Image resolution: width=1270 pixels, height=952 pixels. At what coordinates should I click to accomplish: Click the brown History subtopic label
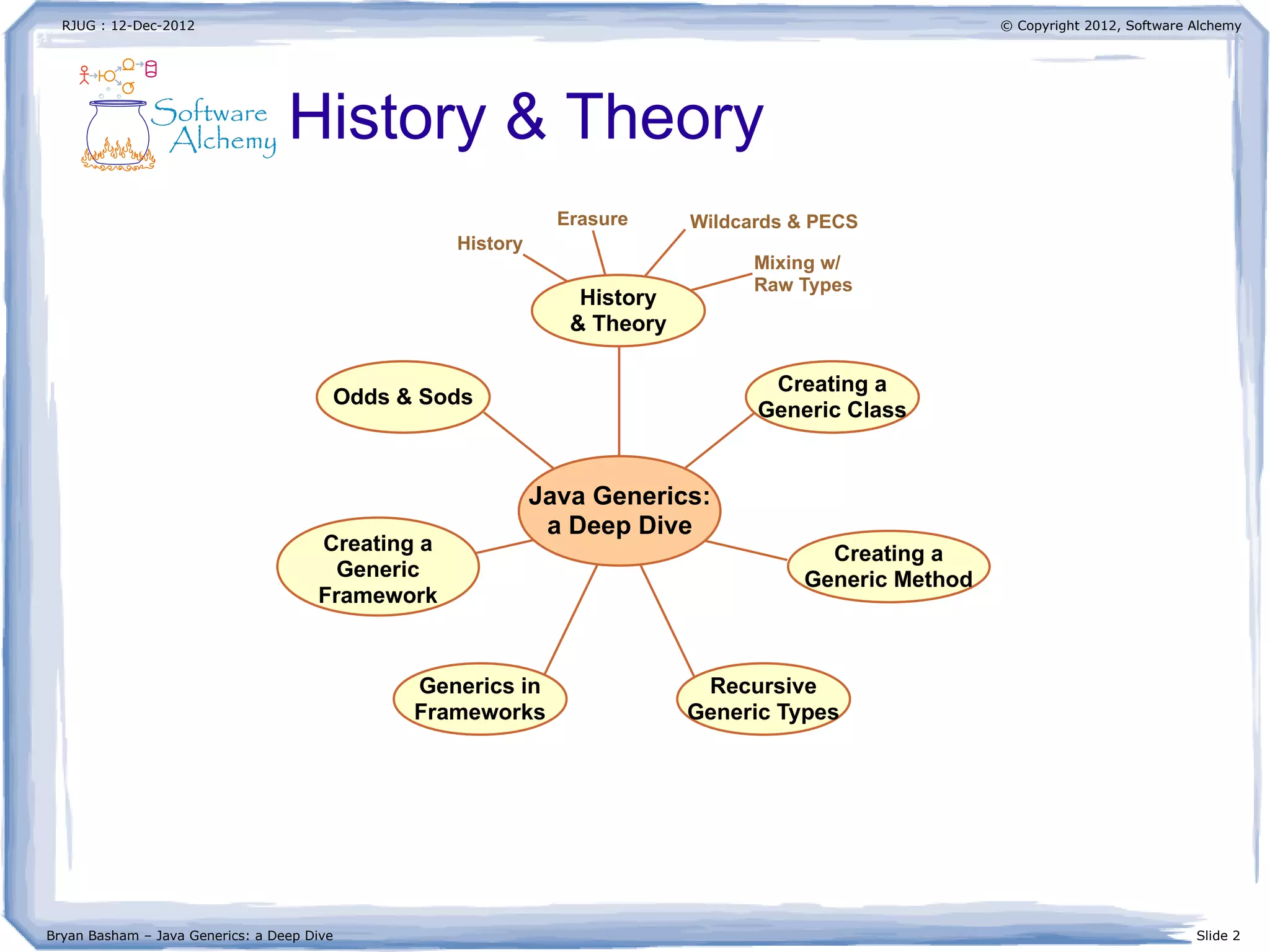(x=490, y=243)
